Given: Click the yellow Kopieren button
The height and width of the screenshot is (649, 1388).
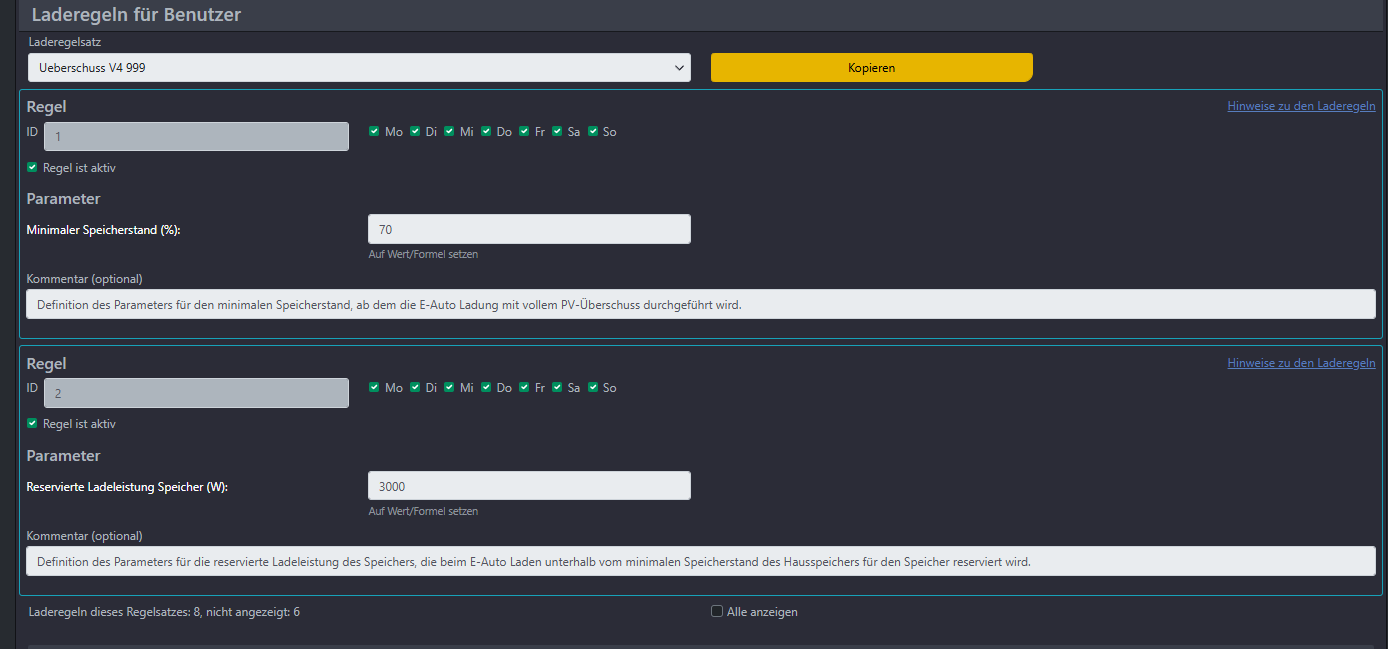Looking at the screenshot, I should 871,68.
